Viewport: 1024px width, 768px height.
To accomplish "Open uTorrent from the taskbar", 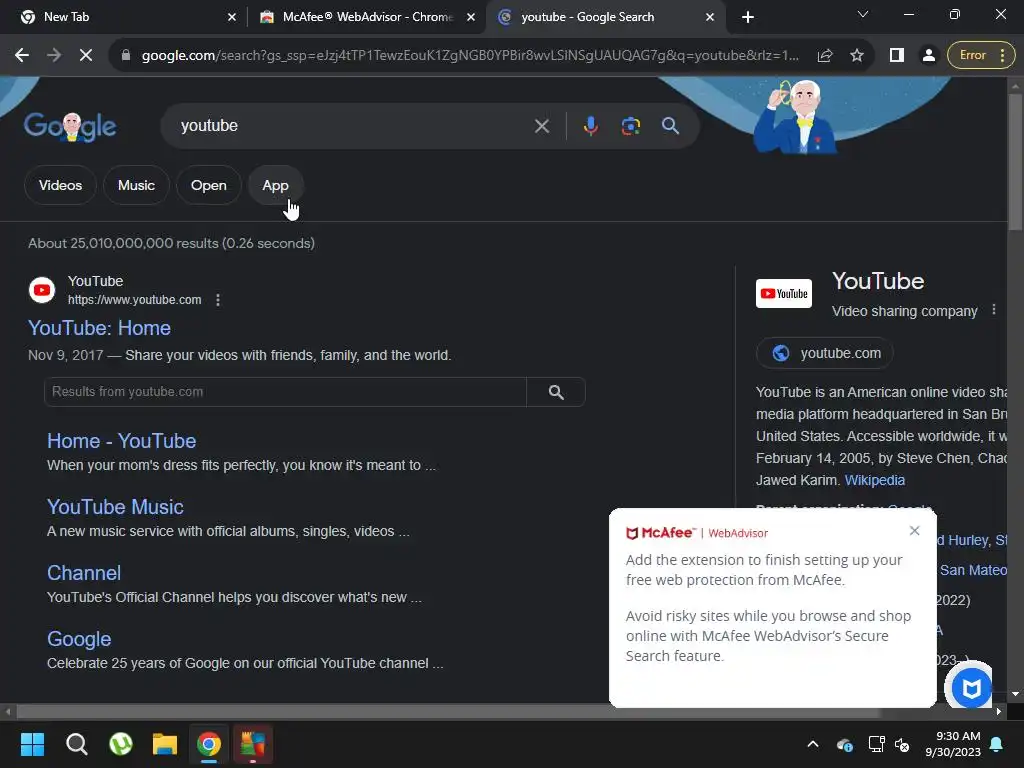I will (121, 744).
